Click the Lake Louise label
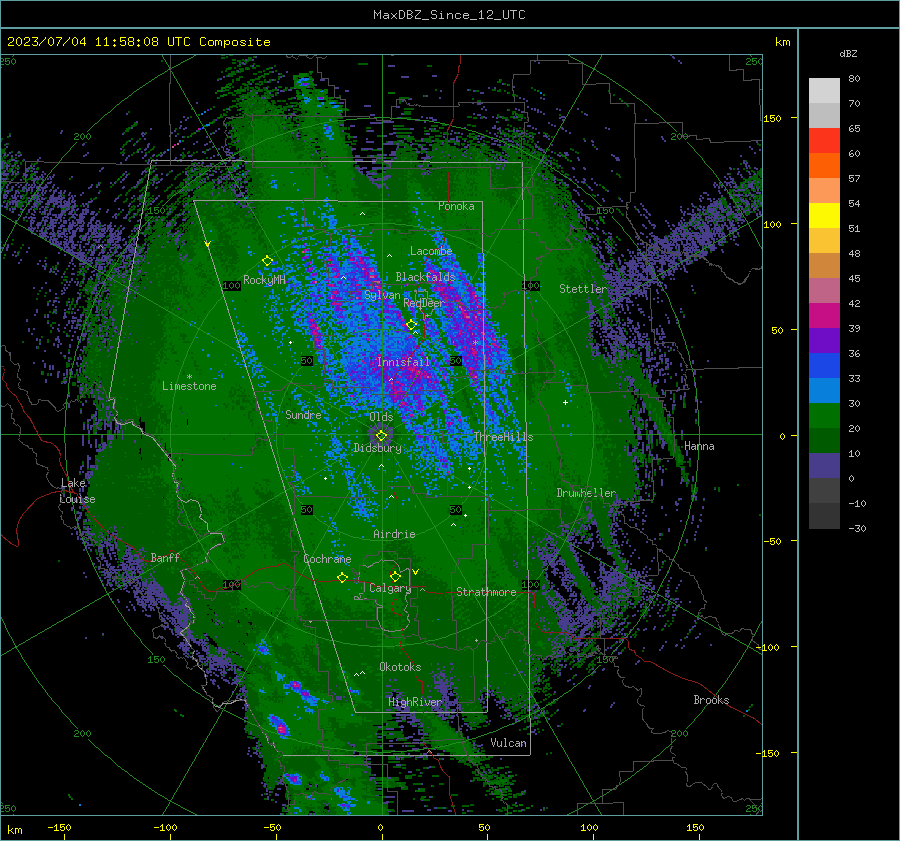Screen dimensions: 900x841 [77, 491]
